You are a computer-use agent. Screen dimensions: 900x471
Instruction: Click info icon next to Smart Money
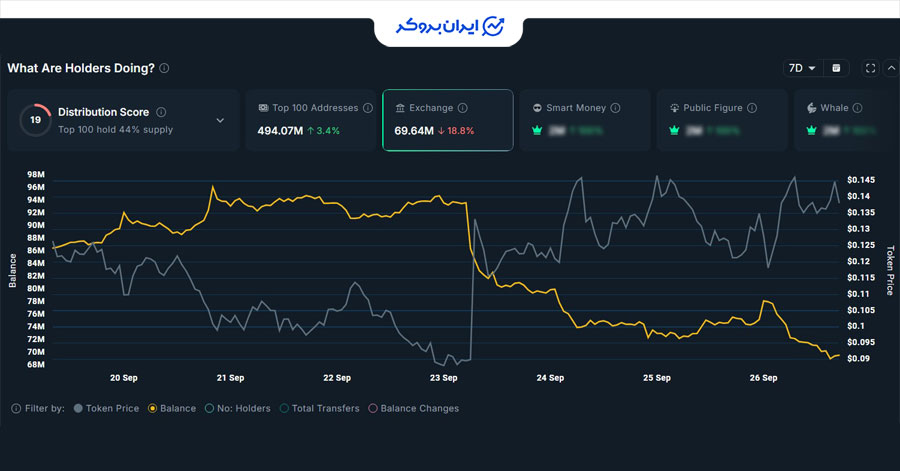coord(615,108)
